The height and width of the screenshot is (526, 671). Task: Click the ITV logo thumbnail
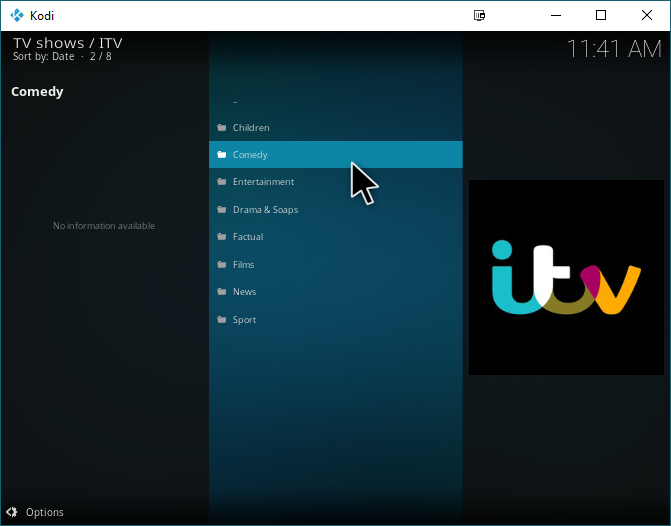coord(566,277)
